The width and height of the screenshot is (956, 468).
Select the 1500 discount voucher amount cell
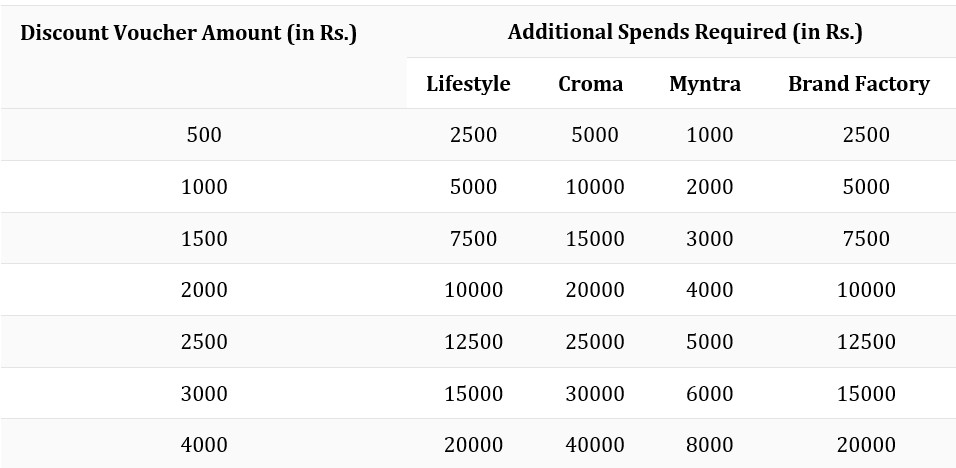(204, 239)
